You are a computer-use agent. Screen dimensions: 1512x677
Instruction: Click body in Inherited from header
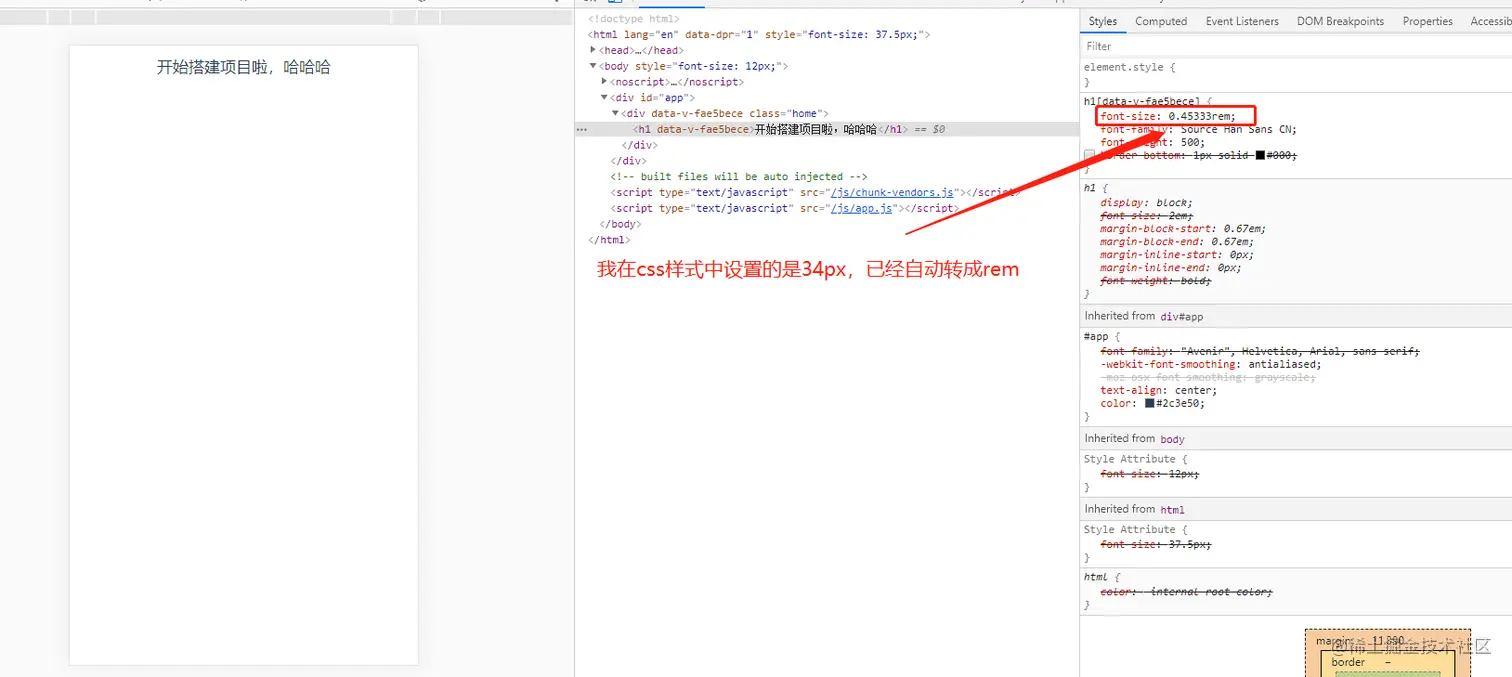(x=1172, y=439)
